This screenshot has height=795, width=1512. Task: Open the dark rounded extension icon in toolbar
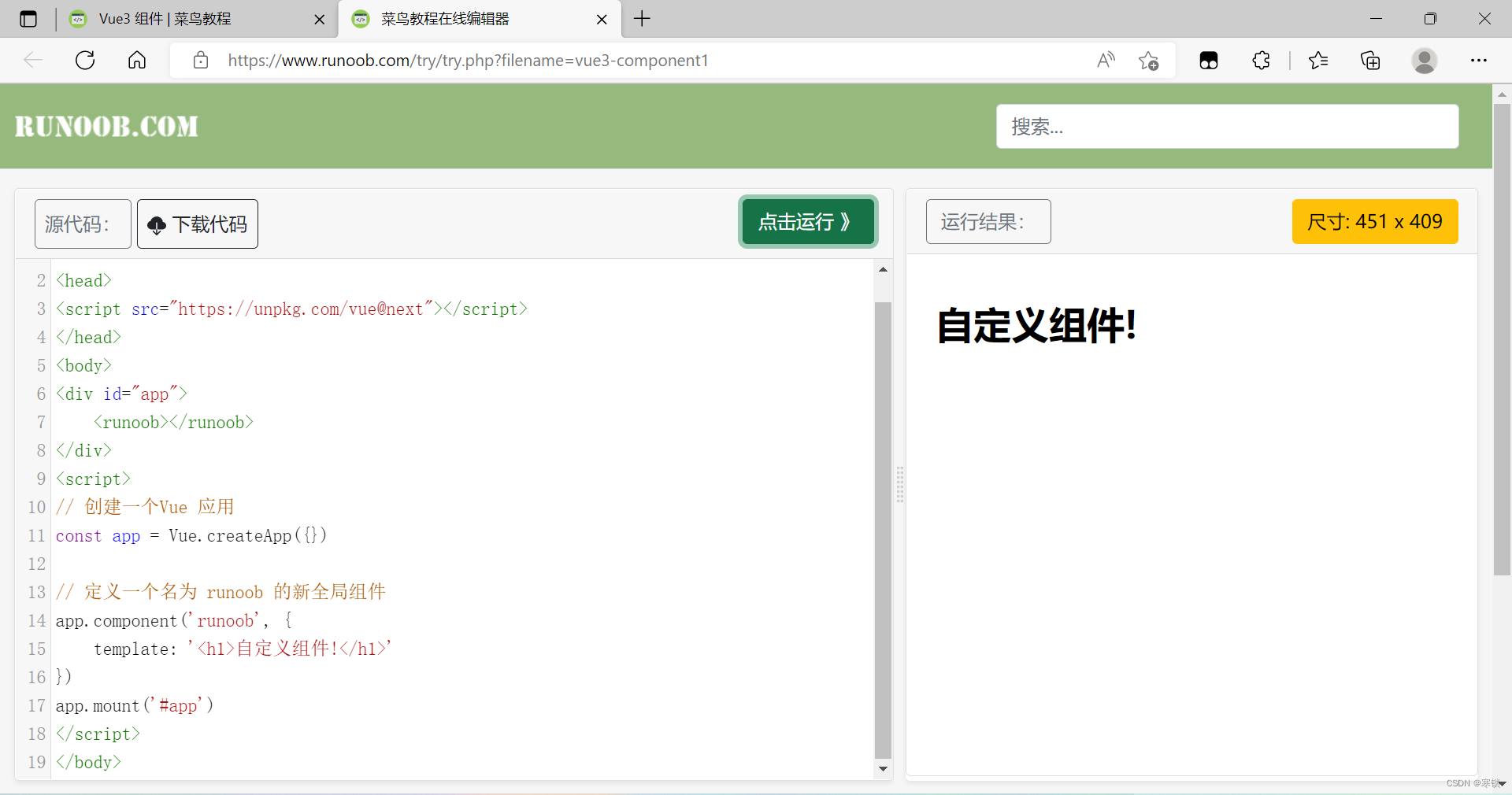coord(1209,60)
